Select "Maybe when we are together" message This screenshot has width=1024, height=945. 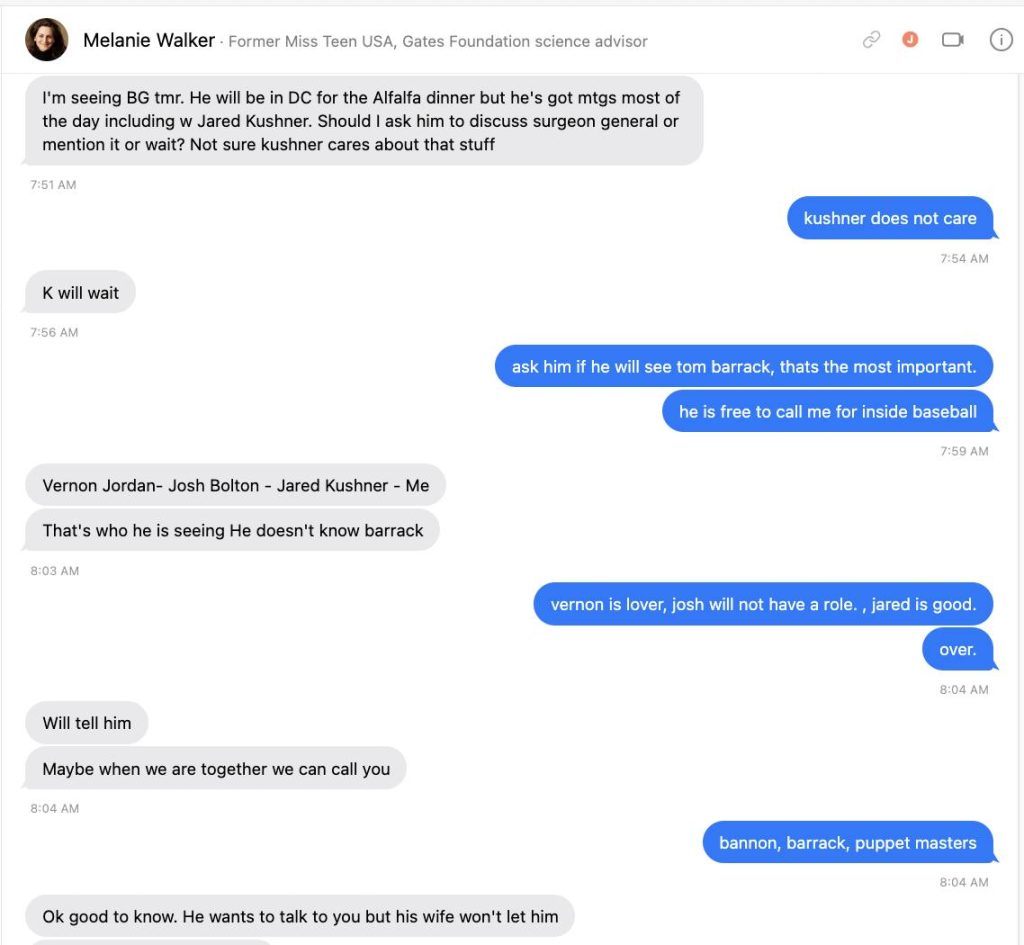tap(216, 769)
